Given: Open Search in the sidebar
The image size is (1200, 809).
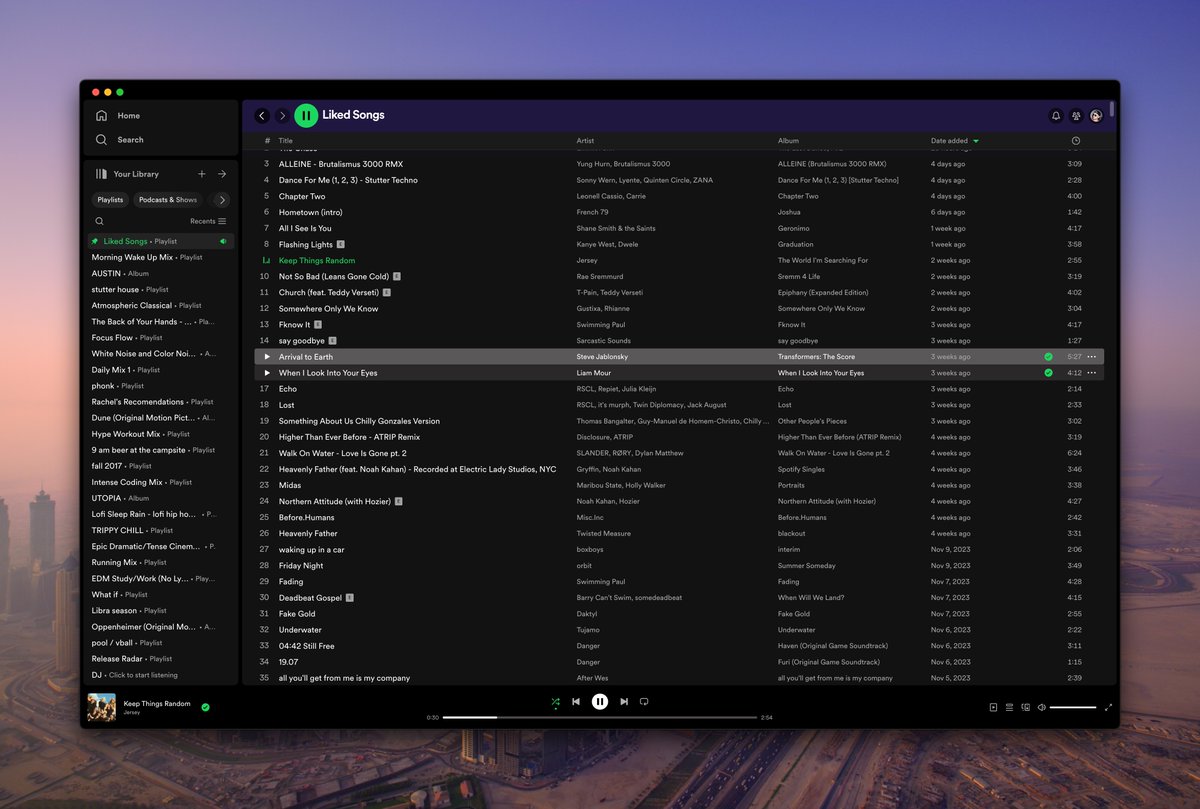Looking at the screenshot, I should coord(119,140).
